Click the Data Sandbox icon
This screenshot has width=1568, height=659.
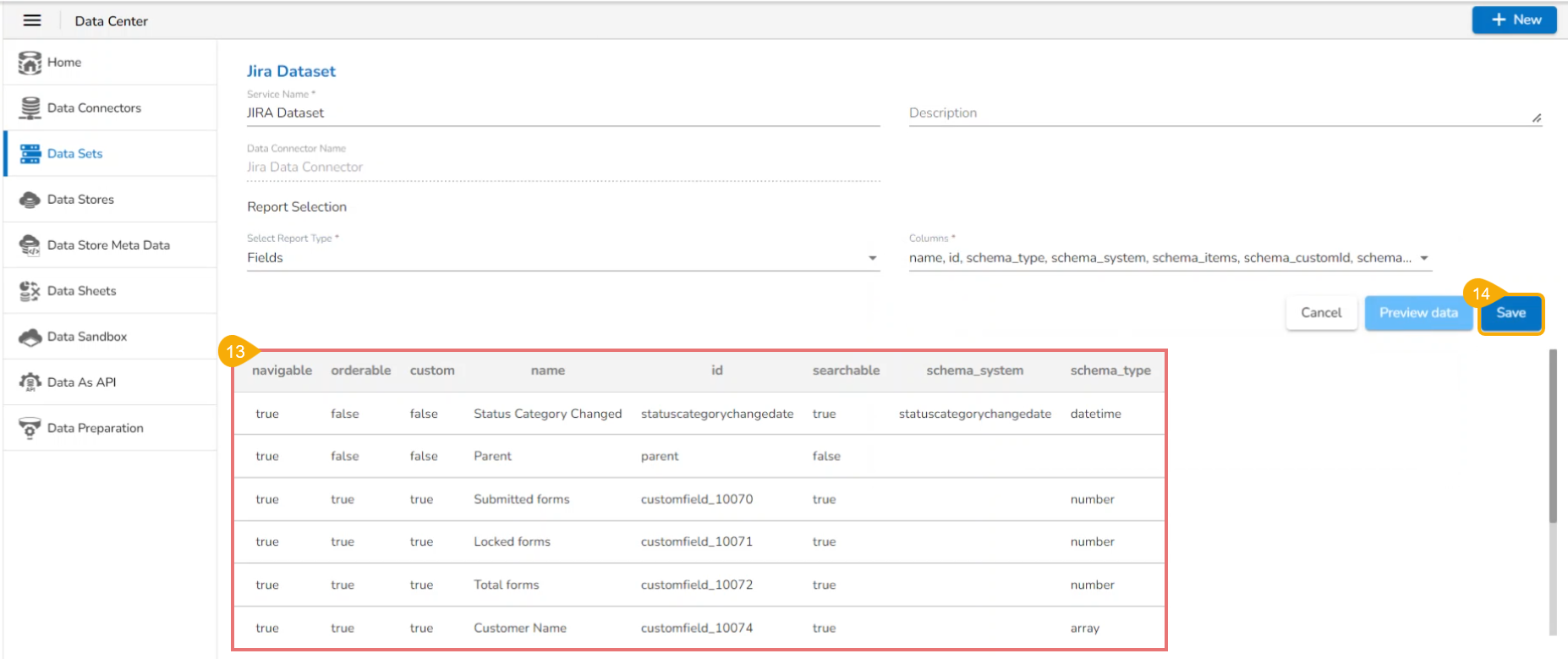[30, 337]
